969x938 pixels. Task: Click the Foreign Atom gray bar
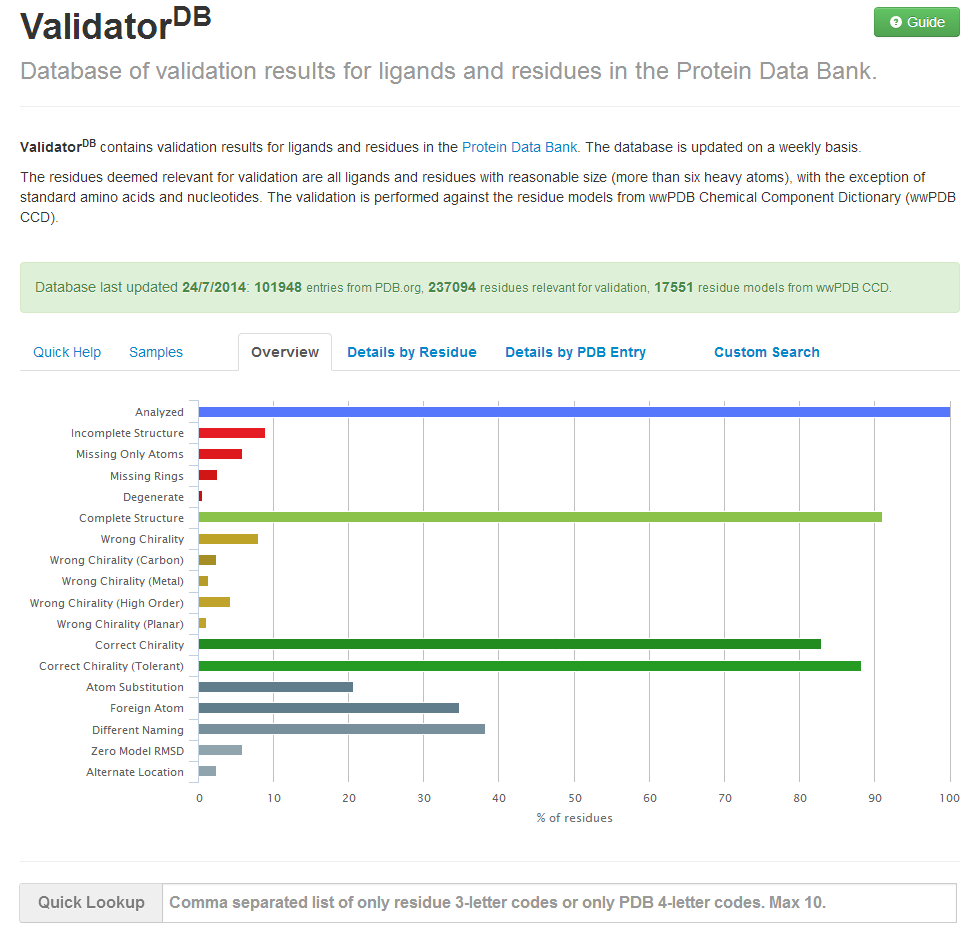[x=329, y=708]
